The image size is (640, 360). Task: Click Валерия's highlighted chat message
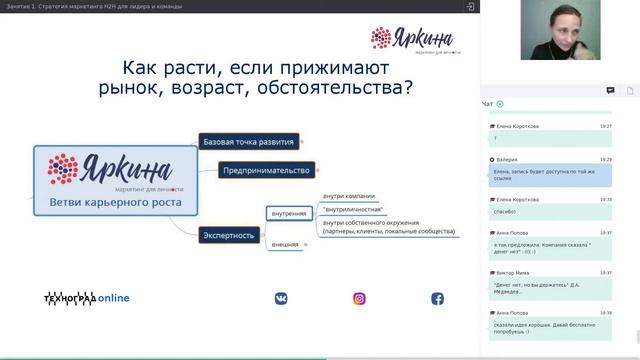tap(550, 175)
